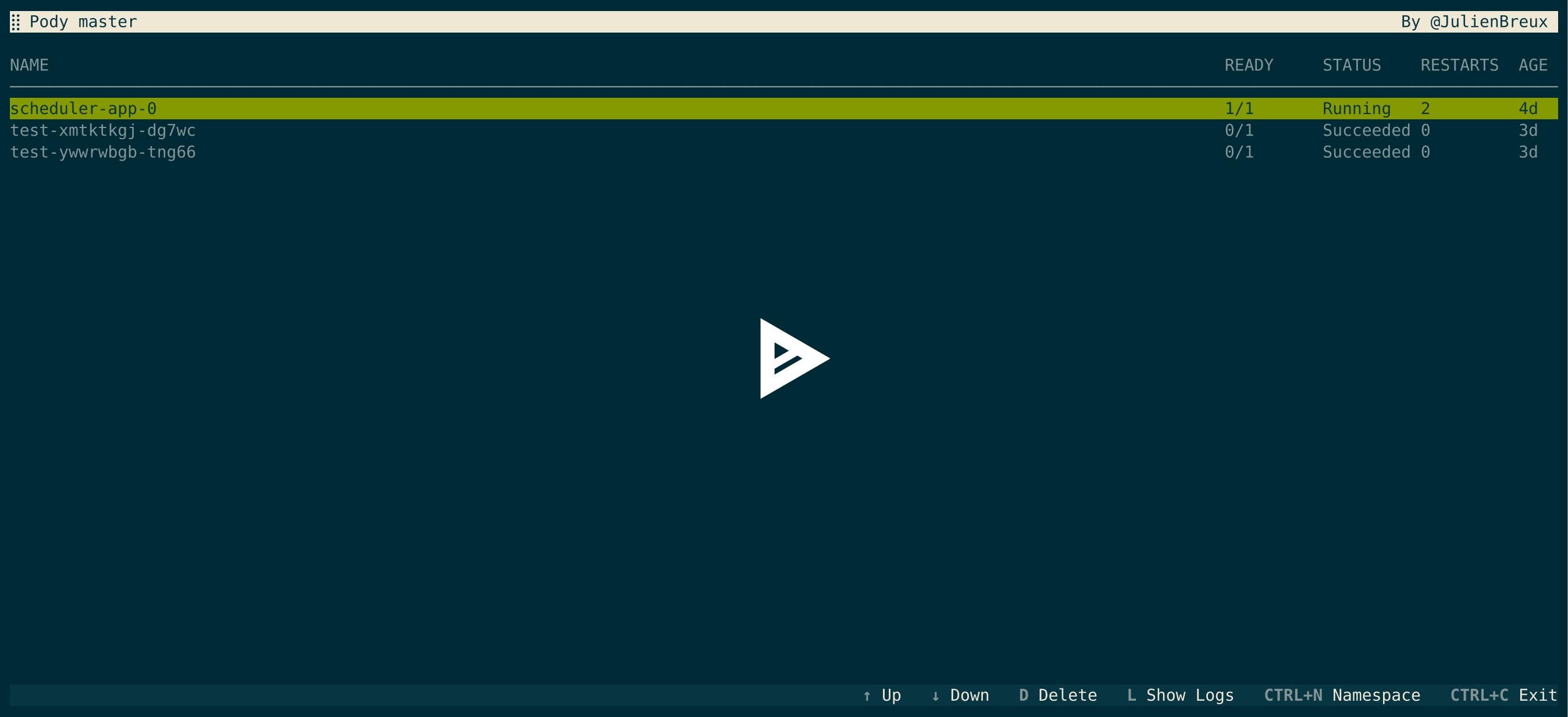Click the L Show Logs shortcut
Image resolution: width=1568 pixels, height=717 pixels.
(x=1180, y=695)
